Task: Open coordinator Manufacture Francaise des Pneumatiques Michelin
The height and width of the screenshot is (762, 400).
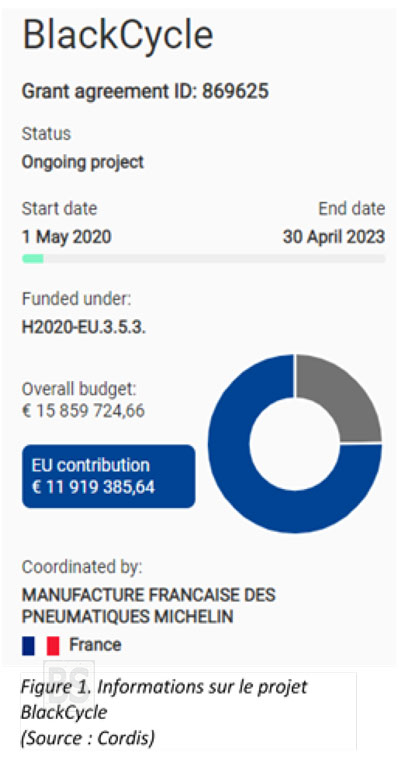Action: [148, 606]
